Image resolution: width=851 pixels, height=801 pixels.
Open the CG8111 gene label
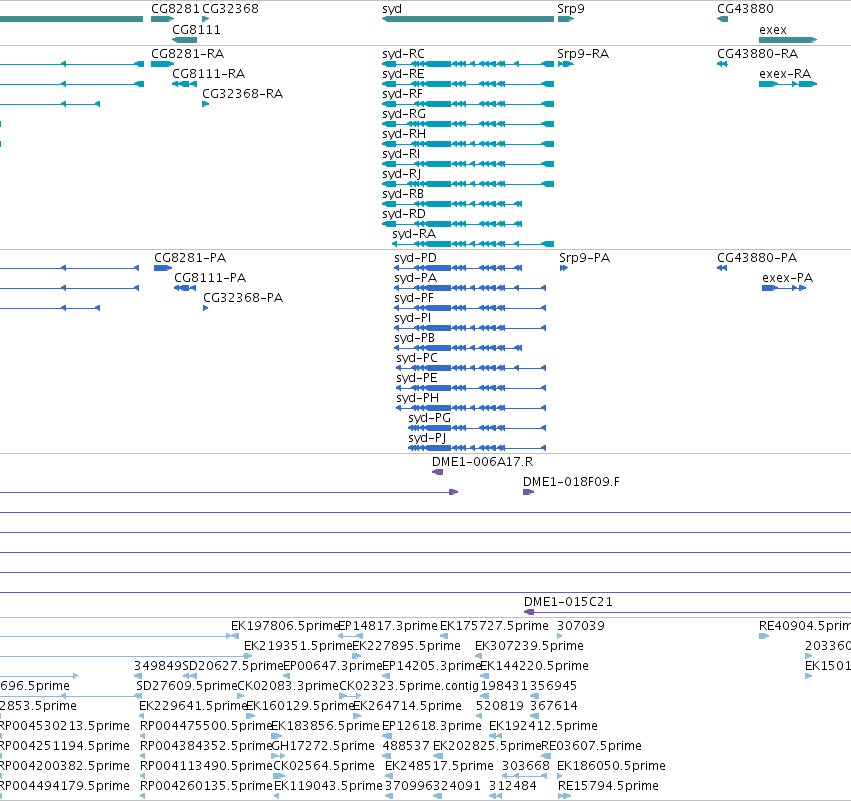[x=196, y=30]
